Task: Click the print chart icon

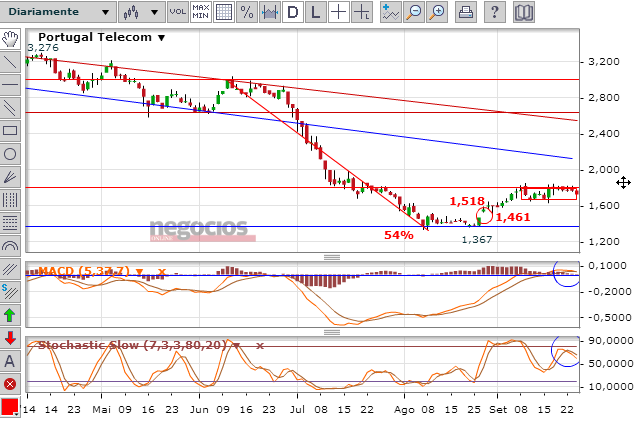Action: 466,12
